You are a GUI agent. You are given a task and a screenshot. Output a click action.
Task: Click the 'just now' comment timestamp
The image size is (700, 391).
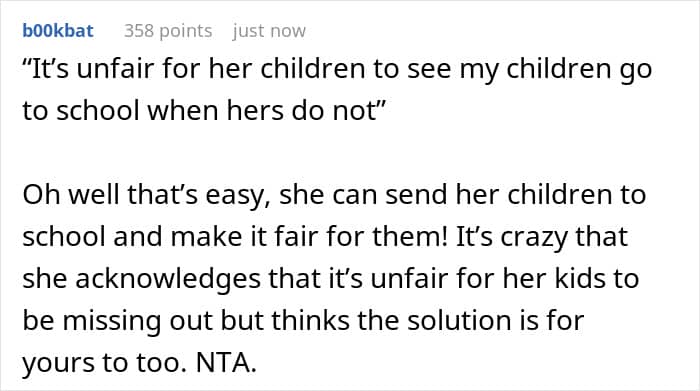pos(269,31)
